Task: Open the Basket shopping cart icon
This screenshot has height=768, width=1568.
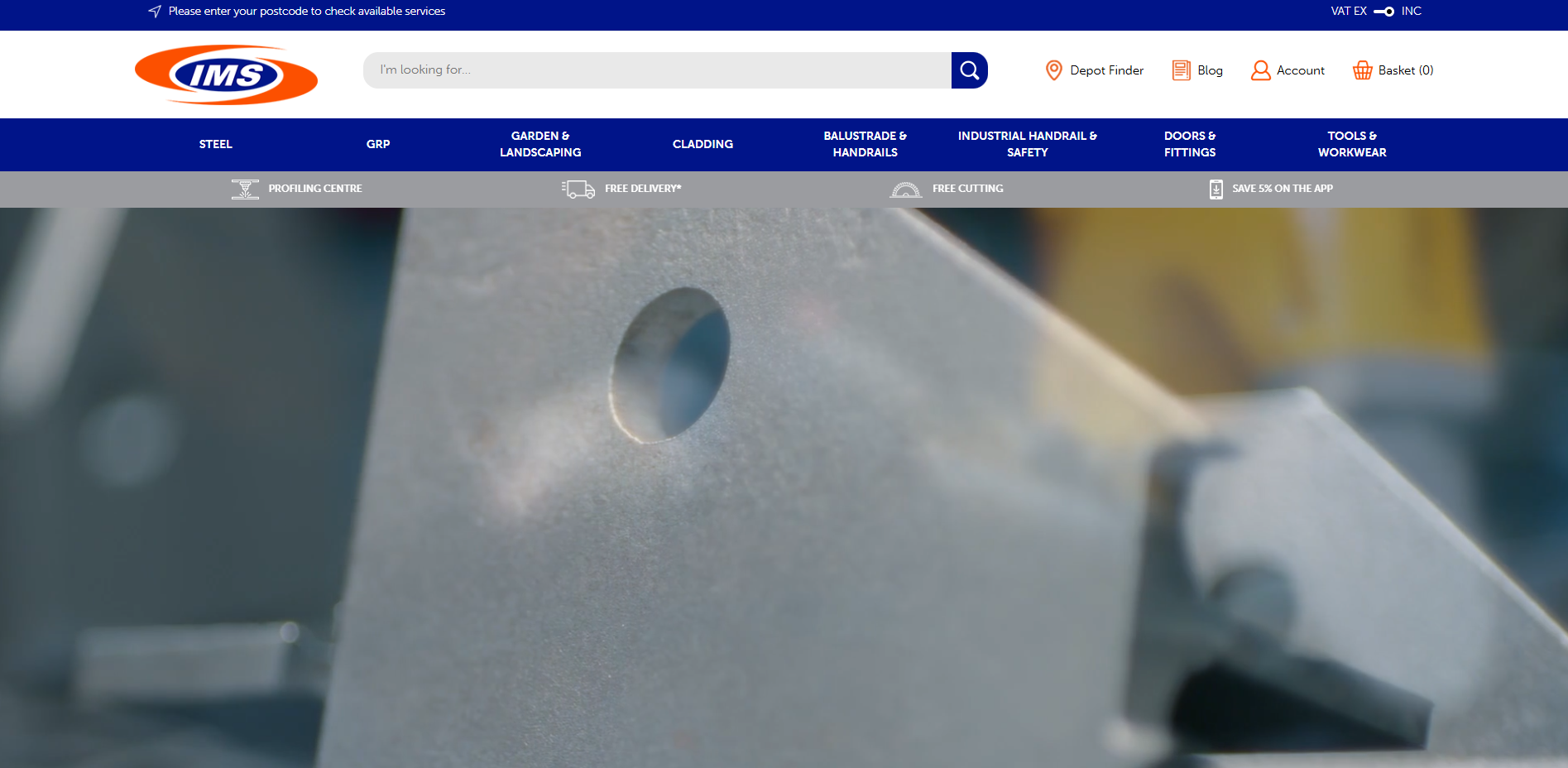Action: point(1362,70)
